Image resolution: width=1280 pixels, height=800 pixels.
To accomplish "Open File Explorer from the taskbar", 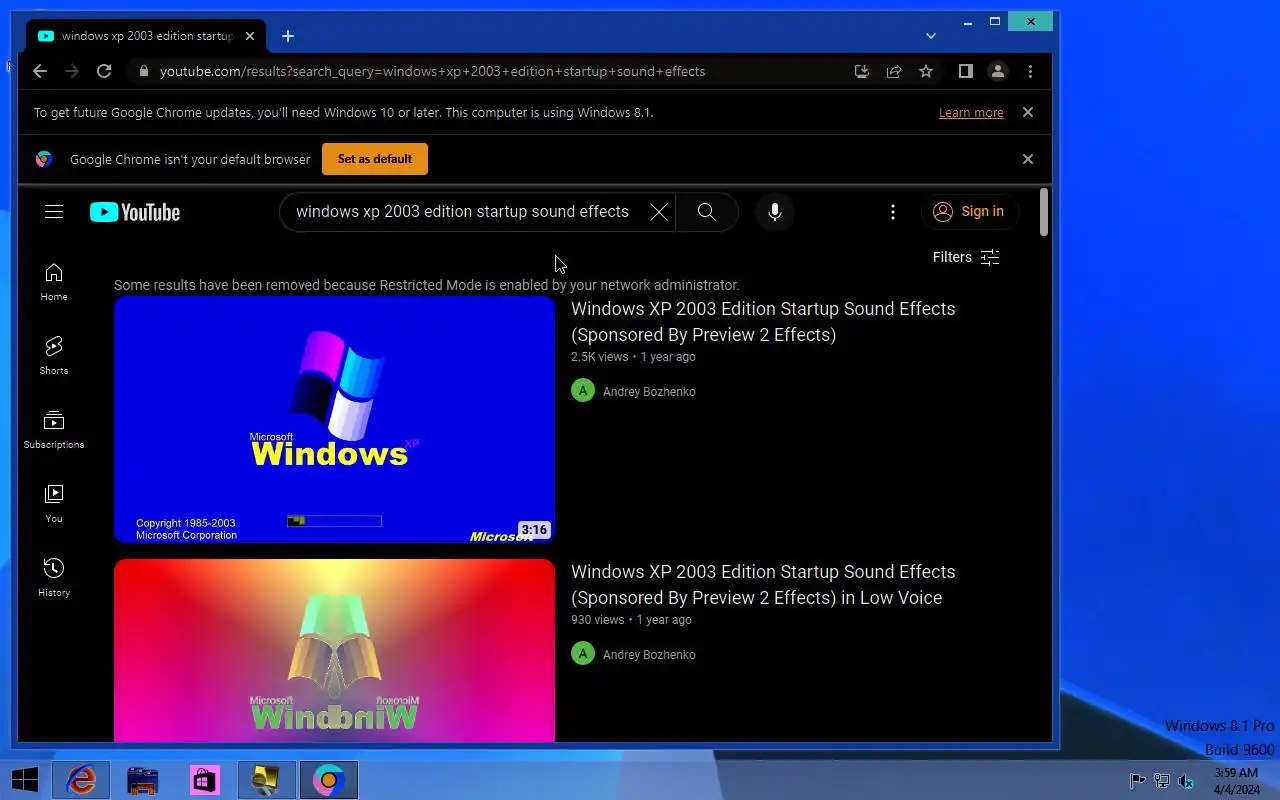I will pyautogui.click(x=143, y=780).
